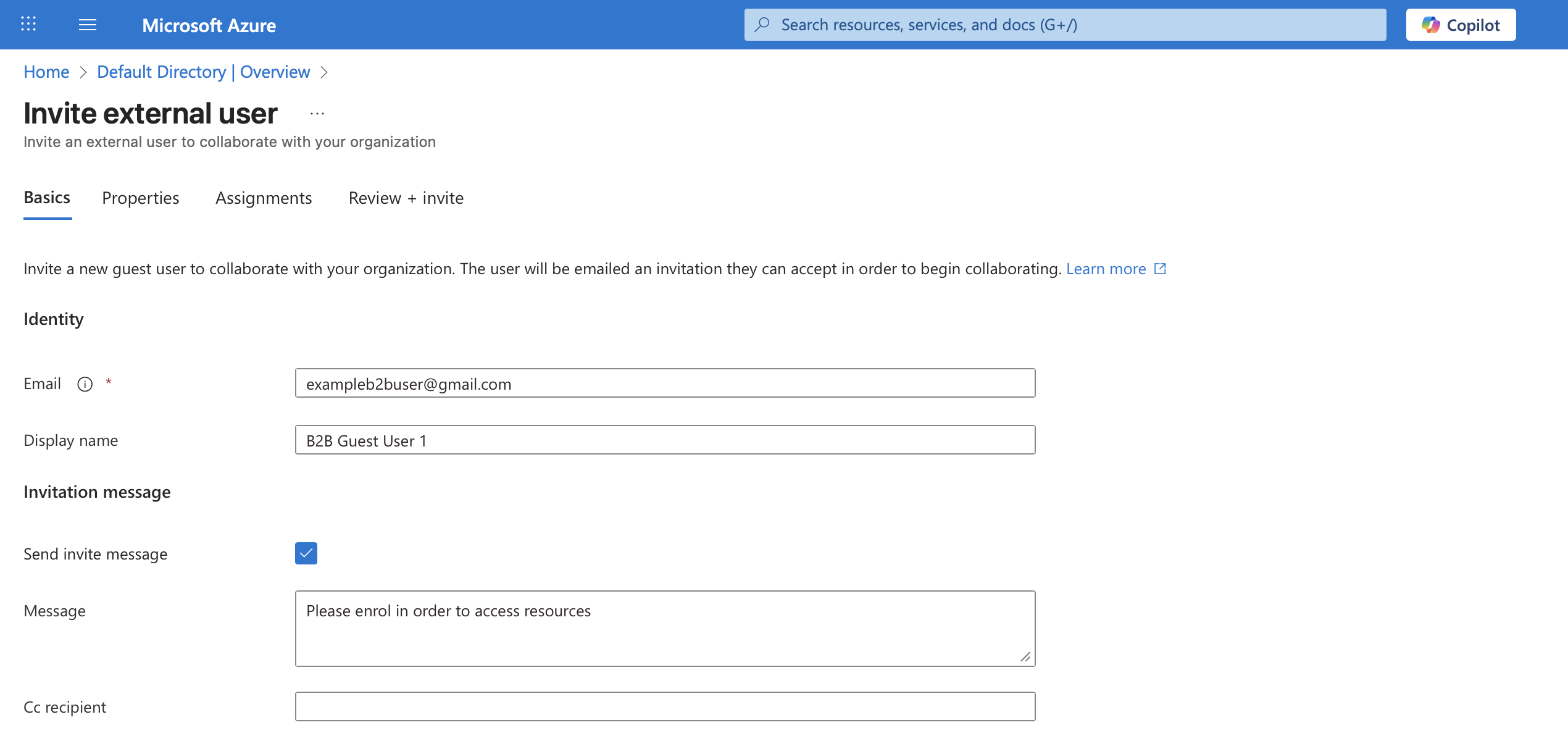Open the portal hamburger menu
The height and width of the screenshot is (746, 1568).
coord(88,25)
